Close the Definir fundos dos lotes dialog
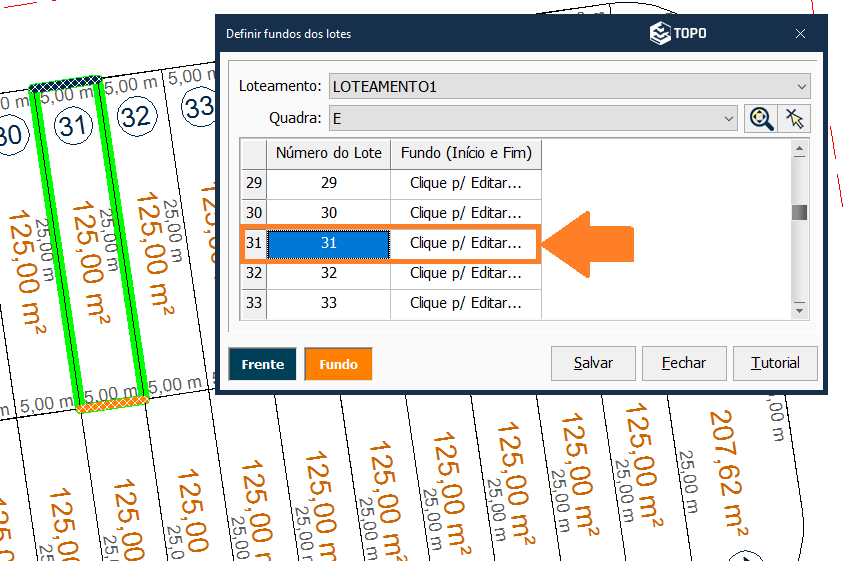The image size is (844, 561). 800,34
